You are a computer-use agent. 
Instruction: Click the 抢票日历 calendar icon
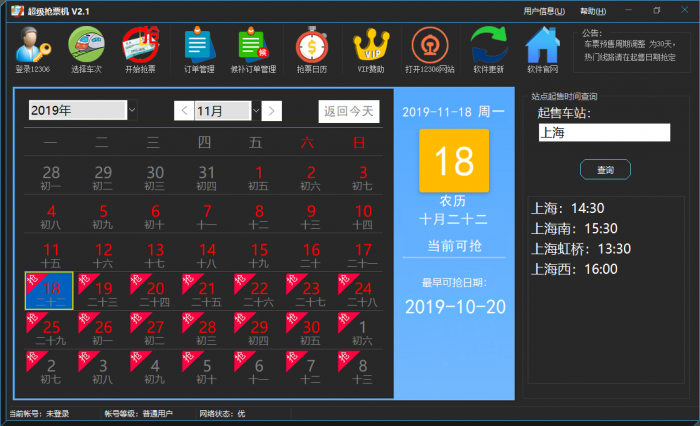(x=311, y=46)
